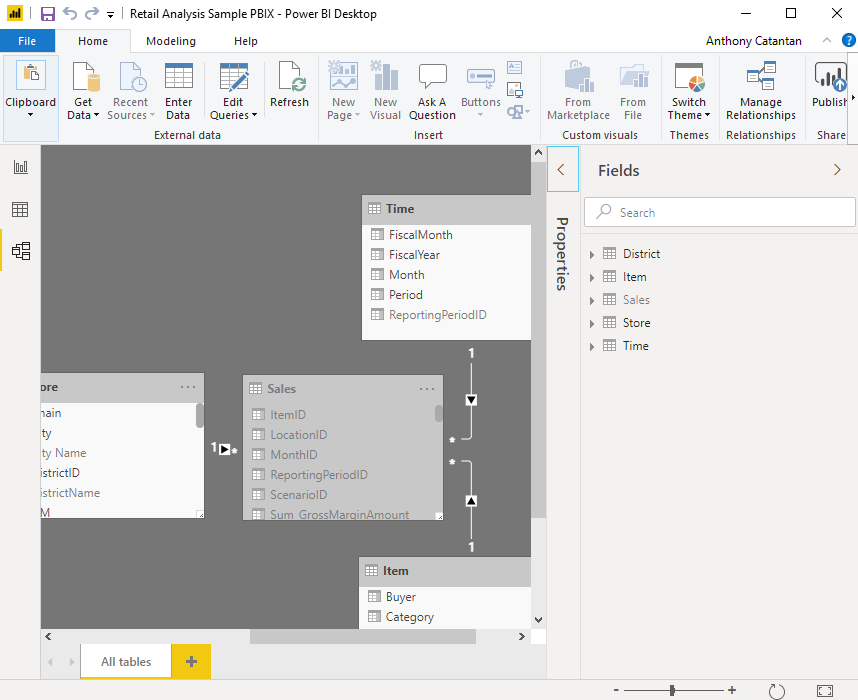Select the All tables layout tab

pyautogui.click(x=126, y=662)
